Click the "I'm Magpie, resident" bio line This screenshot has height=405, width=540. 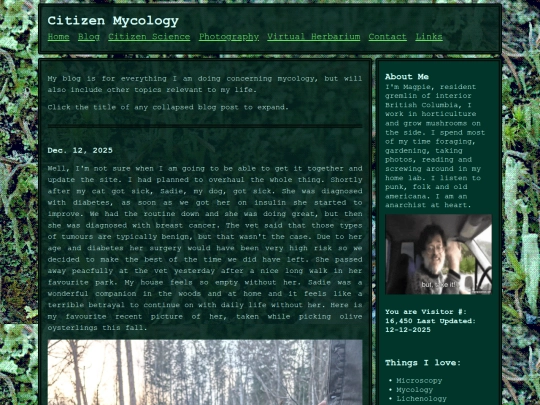pyautogui.click(x=430, y=87)
